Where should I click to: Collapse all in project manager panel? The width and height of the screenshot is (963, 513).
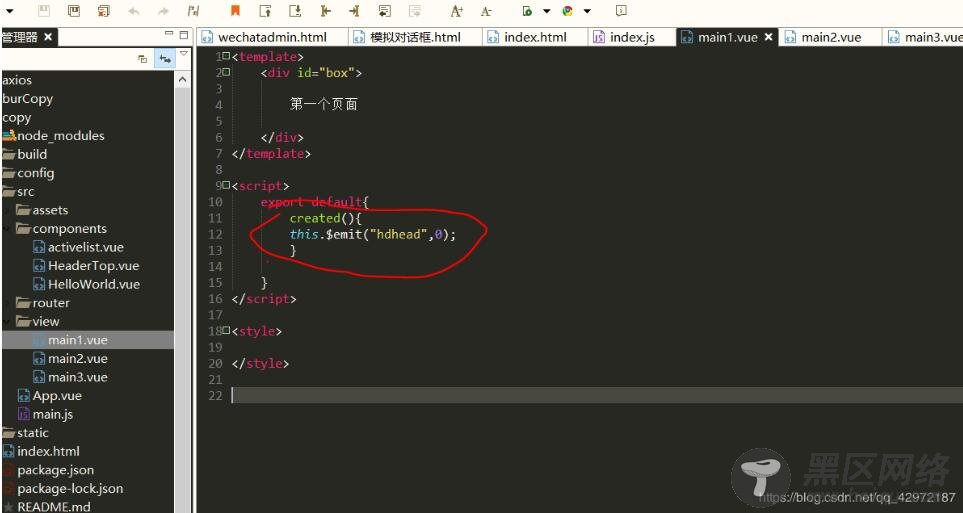[x=142, y=58]
